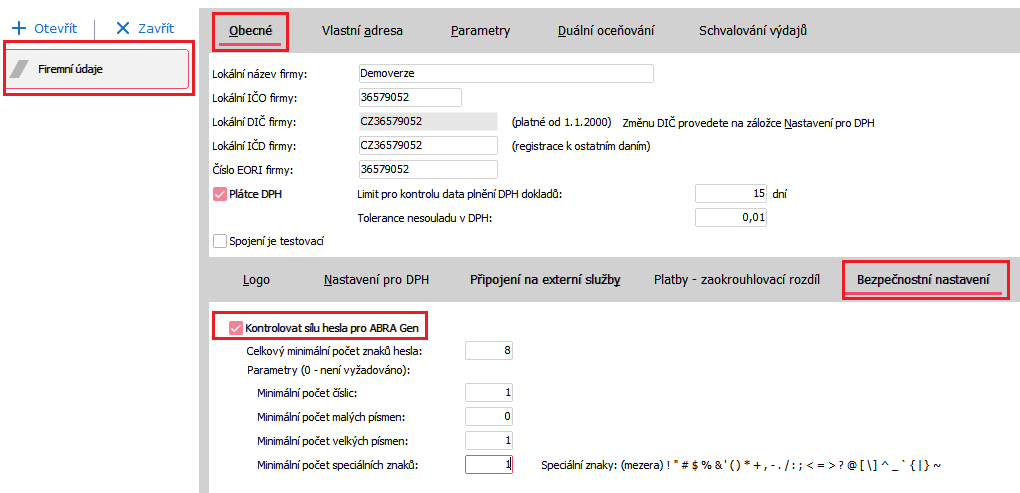Select Firemní údaje item in left panel
Viewport: 1020px width, 493px height.
coord(98,69)
